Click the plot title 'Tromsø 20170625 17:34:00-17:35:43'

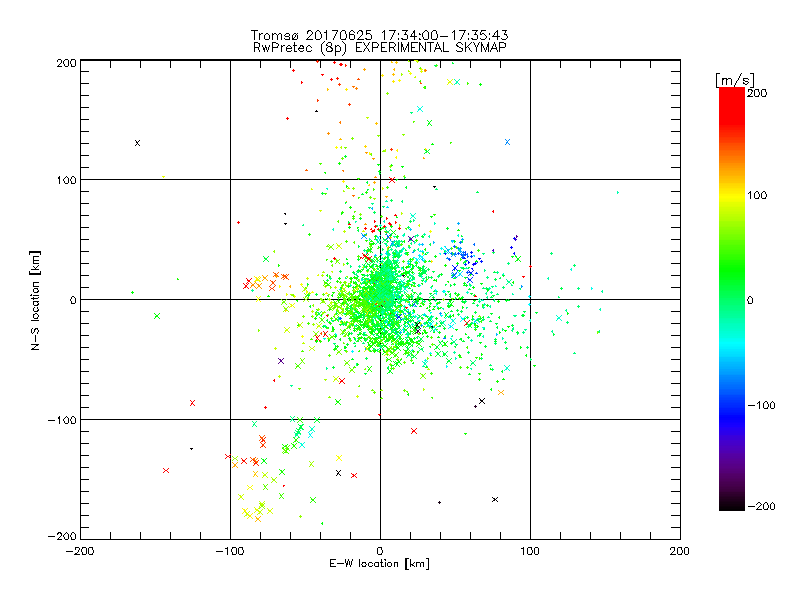[x=379, y=35]
